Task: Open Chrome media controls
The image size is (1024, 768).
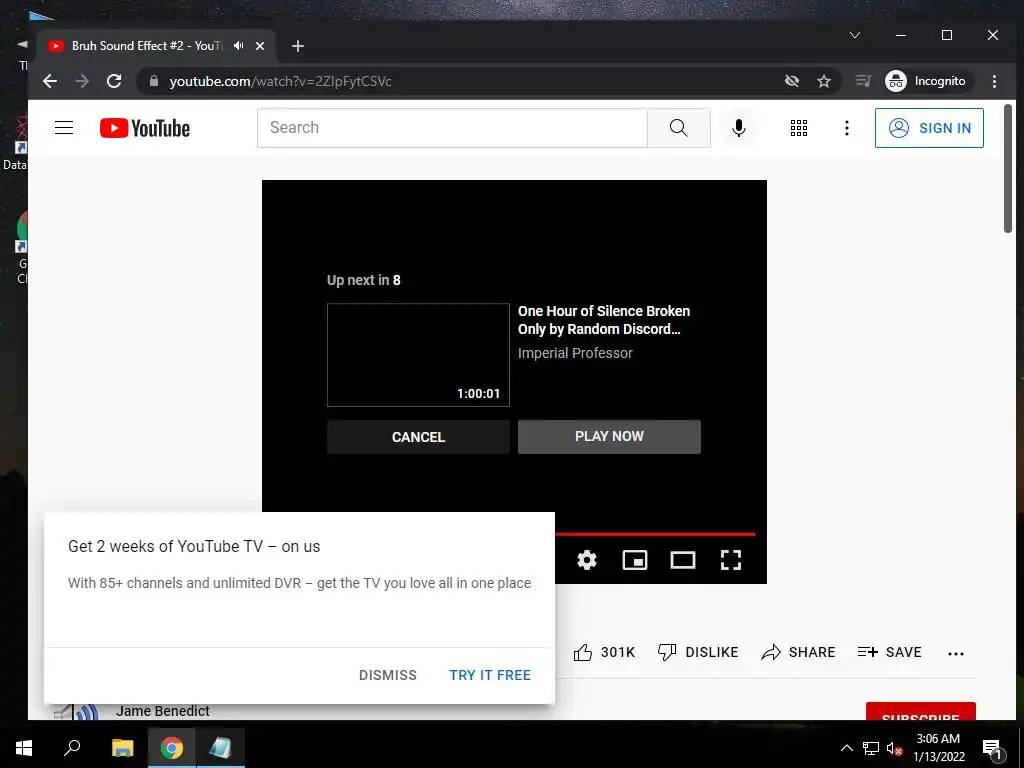Action: pyautogui.click(x=863, y=81)
